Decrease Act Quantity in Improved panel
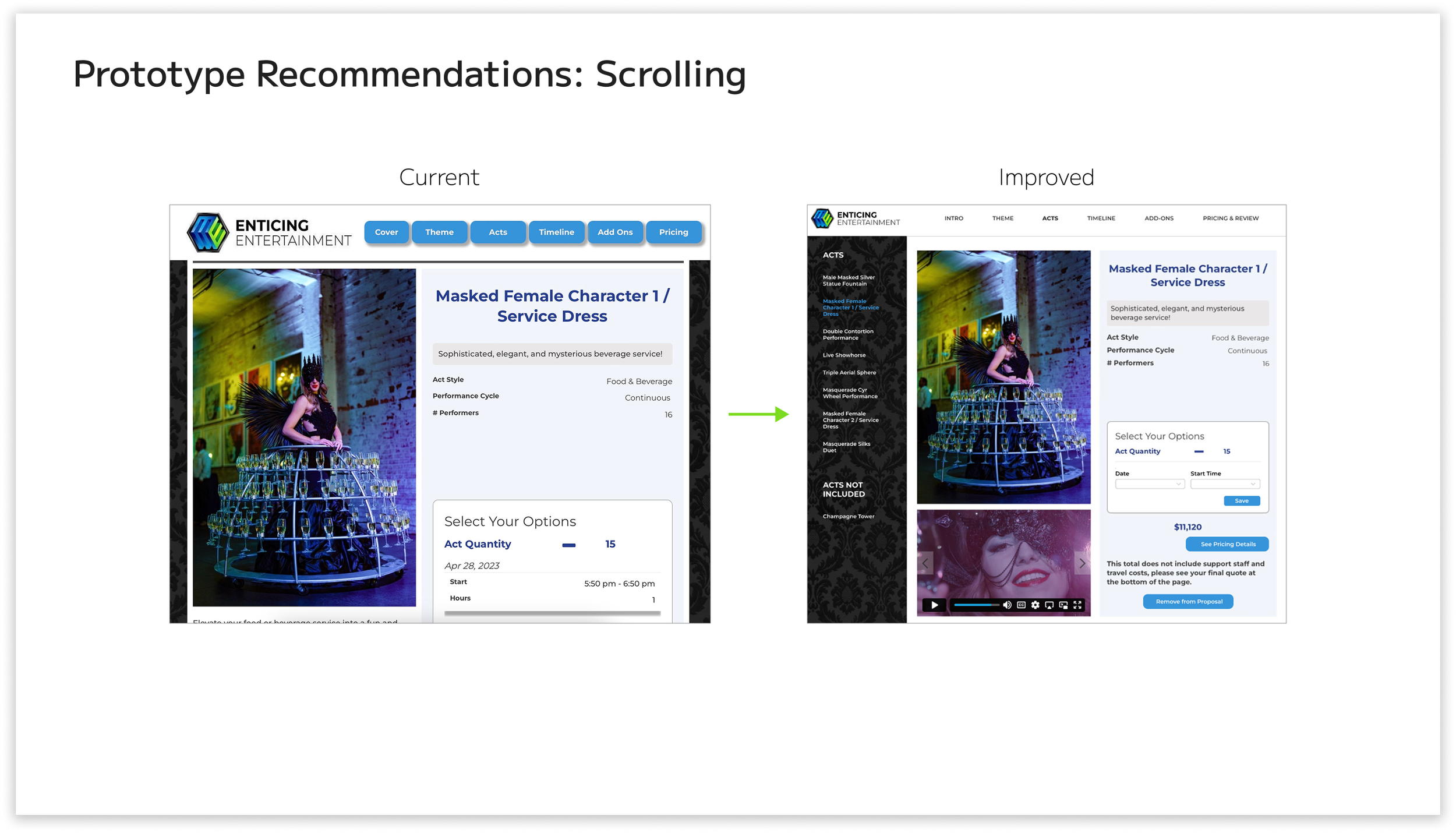This screenshot has width=1456, height=833. coord(1199,451)
